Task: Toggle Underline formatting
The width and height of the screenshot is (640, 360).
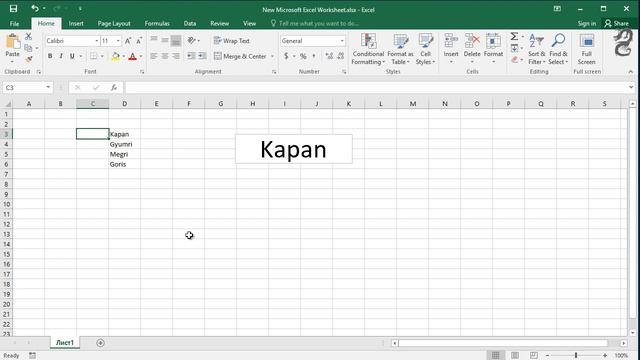Action: point(72,56)
